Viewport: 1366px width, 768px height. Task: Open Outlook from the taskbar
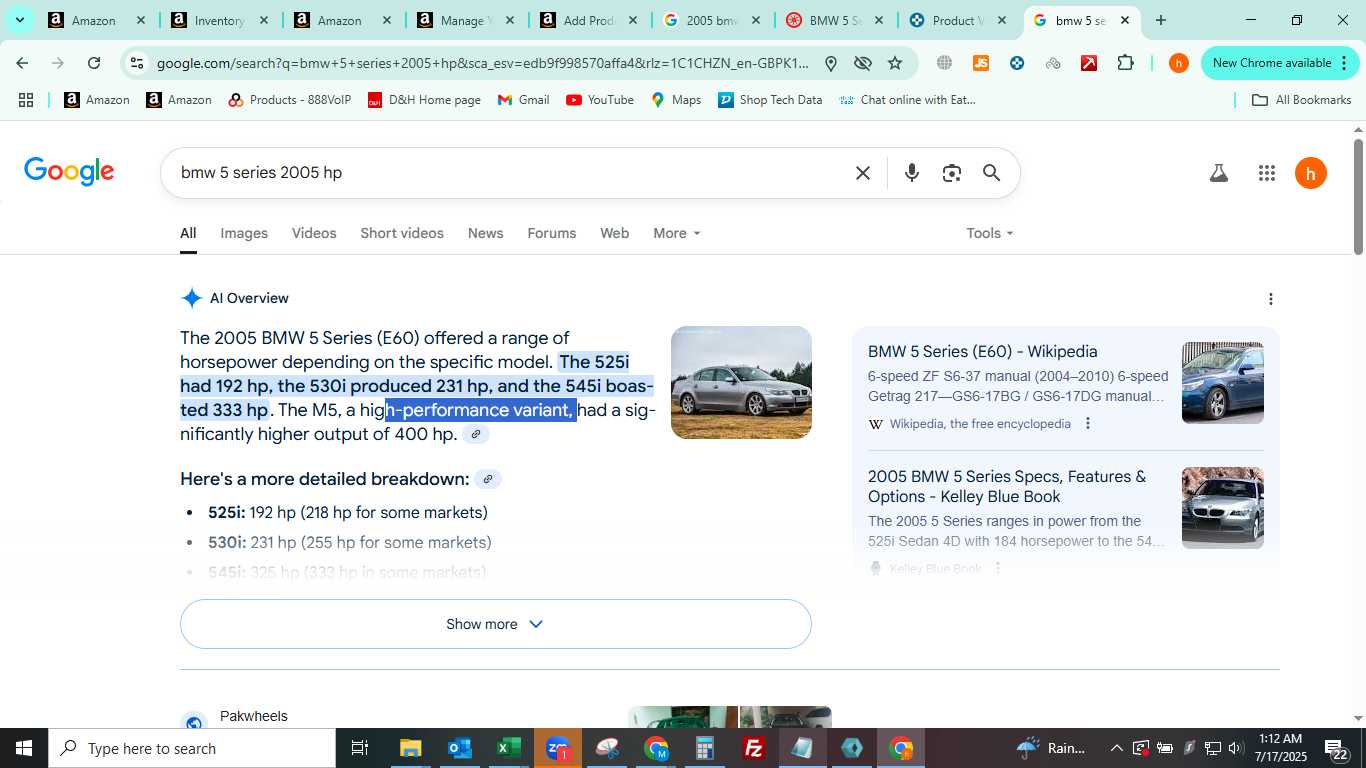[x=460, y=748]
